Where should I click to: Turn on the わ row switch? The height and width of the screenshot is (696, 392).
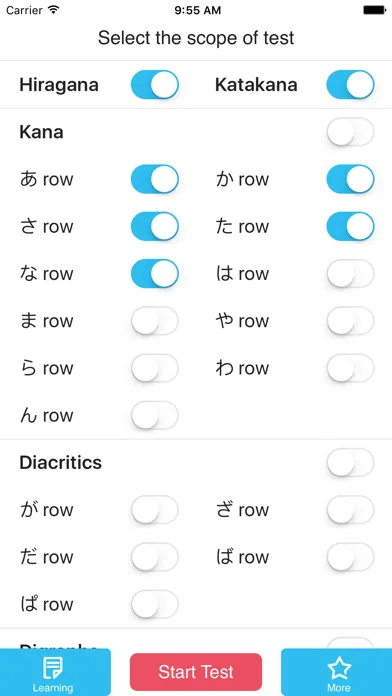pos(350,368)
